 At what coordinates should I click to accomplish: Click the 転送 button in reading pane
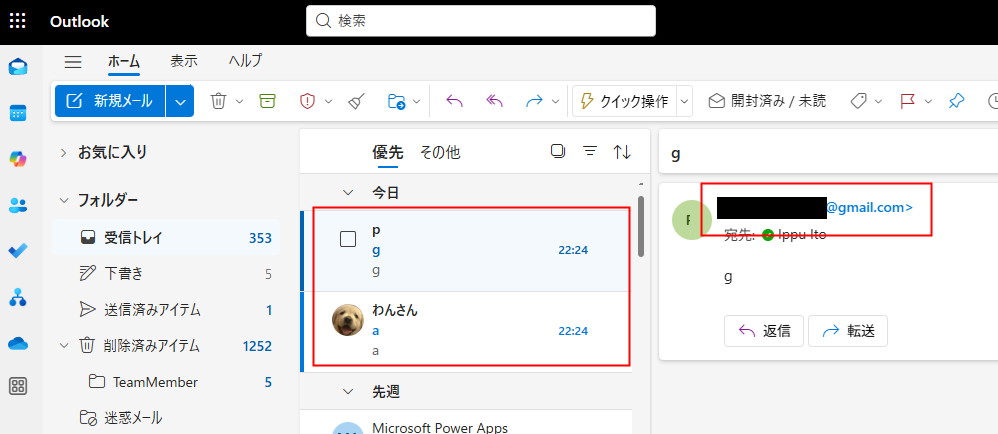click(848, 331)
